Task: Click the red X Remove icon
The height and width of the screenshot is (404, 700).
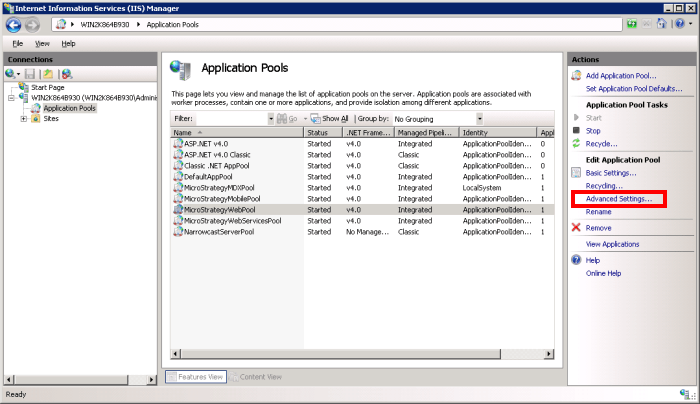Action: (576, 228)
